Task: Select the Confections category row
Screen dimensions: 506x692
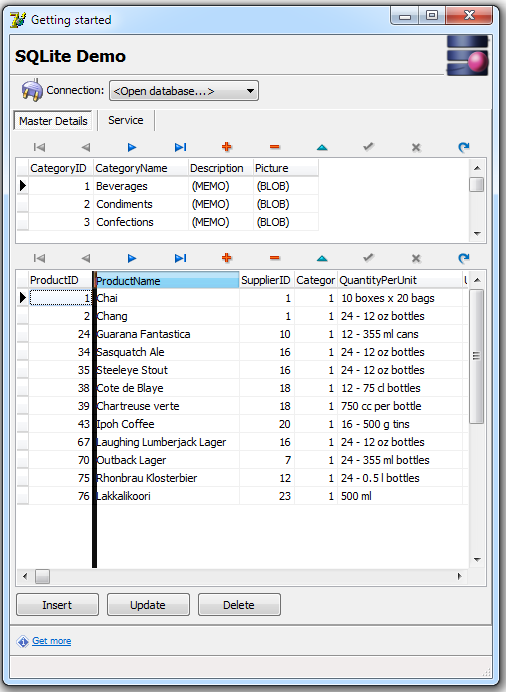Action: pos(168,222)
